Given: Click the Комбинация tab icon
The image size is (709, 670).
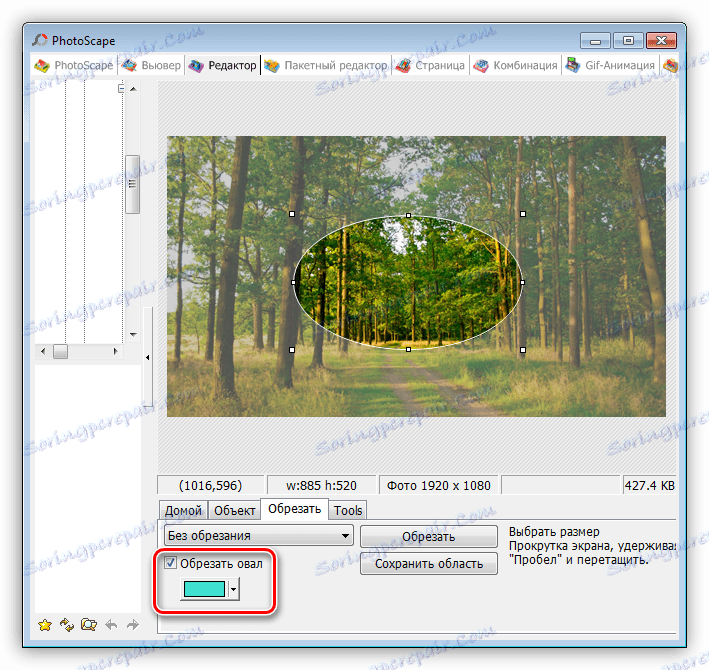Looking at the screenshot, I should (481, 66).
